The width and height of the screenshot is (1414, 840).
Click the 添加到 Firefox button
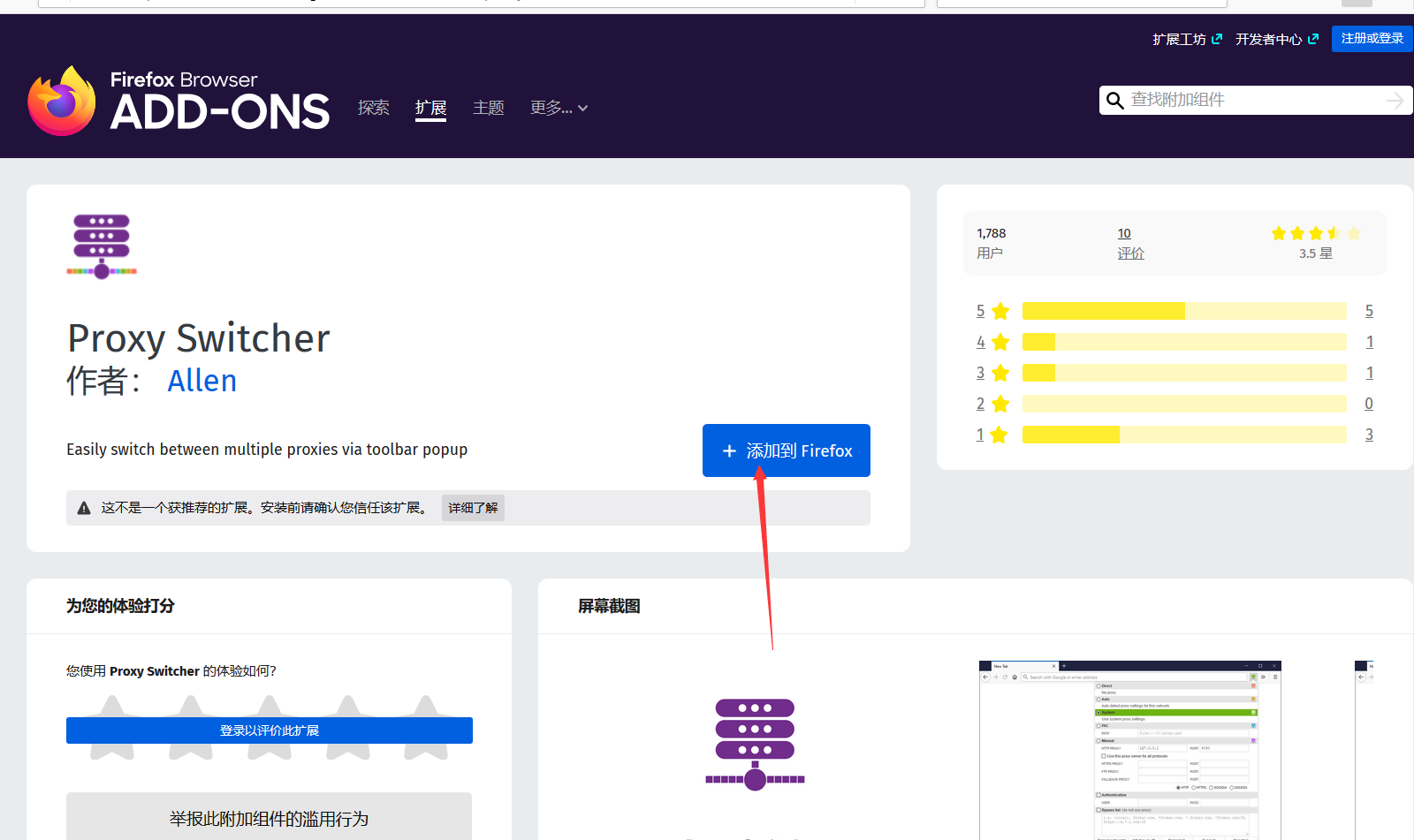click(787, 450)
